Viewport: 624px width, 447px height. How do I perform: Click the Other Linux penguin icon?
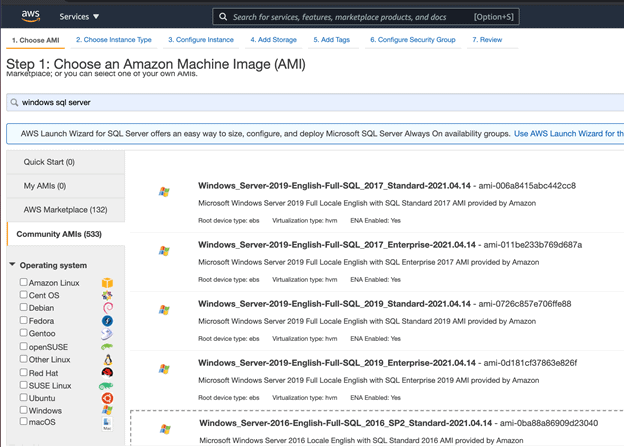(x=108, y=360)
